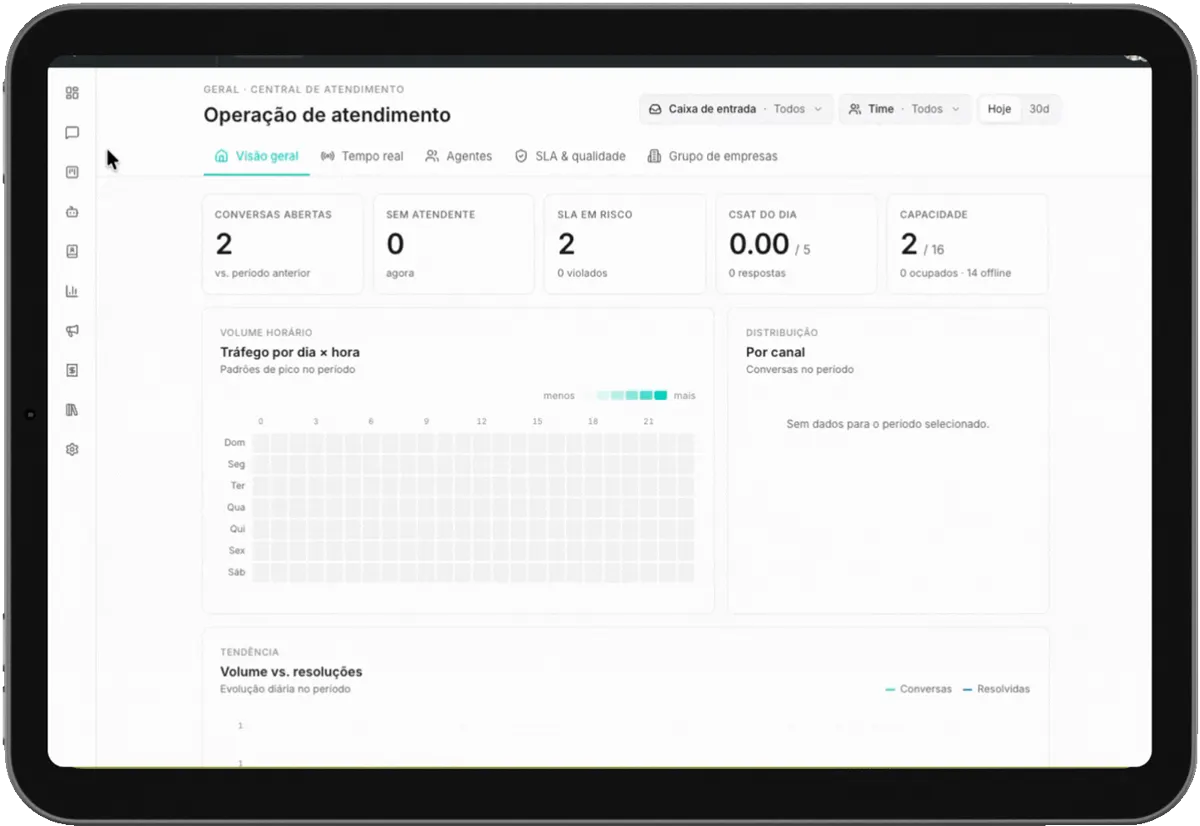
Task: Open the dollar billing sidebar icon
Action: (72, 370)
